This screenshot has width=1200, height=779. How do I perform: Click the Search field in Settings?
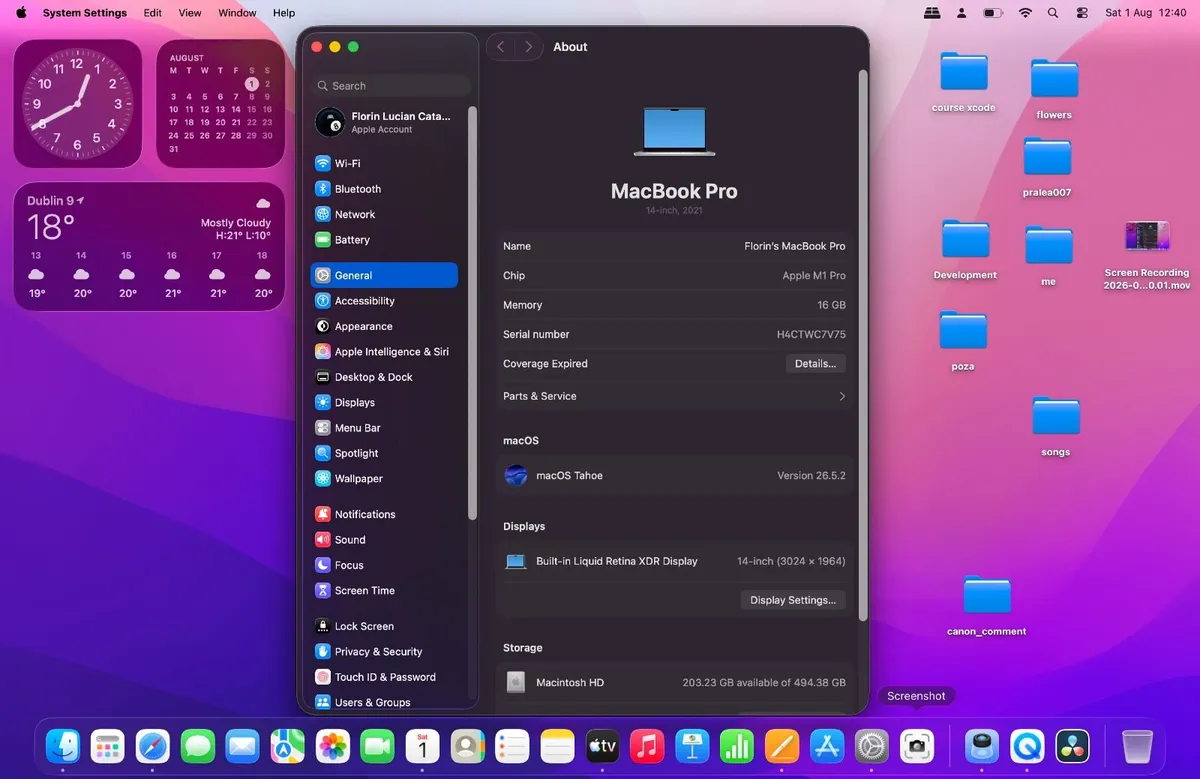(x=391, y=86)
